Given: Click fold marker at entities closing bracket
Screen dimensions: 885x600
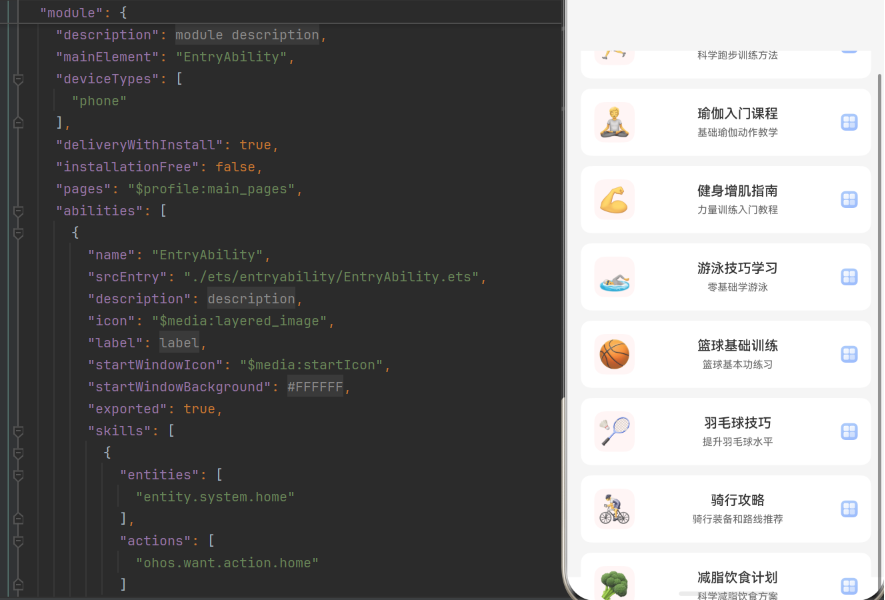Looking at the screenshot, I should click(18, 519).
